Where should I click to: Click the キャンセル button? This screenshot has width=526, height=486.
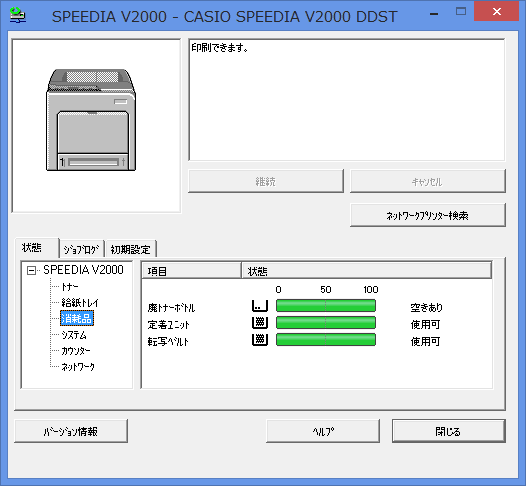click(x=428, y=181)
